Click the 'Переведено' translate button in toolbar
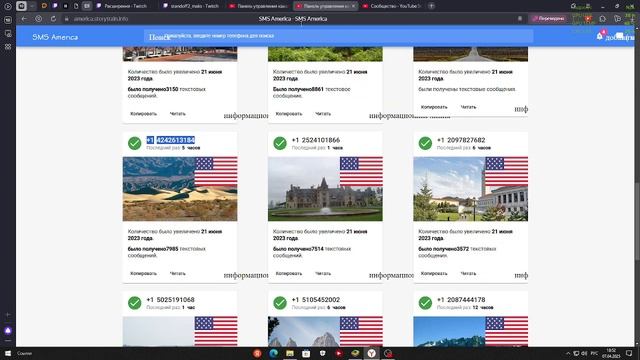The image size is (640, 360). pyautogui.click(x=549, y=19)
